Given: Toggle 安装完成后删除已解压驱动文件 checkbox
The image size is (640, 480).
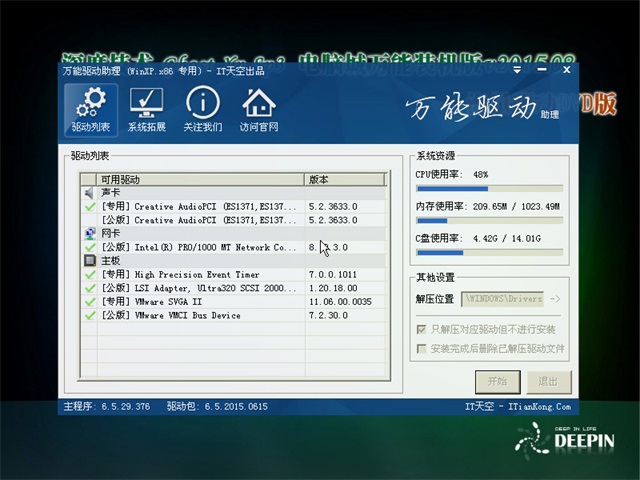Looking at the screenshot, I should click(421, 348).
